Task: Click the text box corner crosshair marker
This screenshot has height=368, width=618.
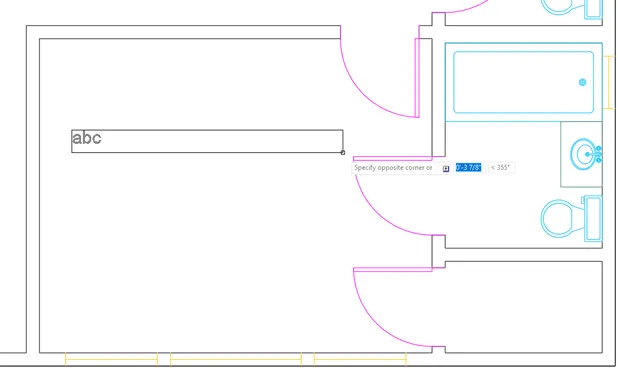Action: pos(343,152)
